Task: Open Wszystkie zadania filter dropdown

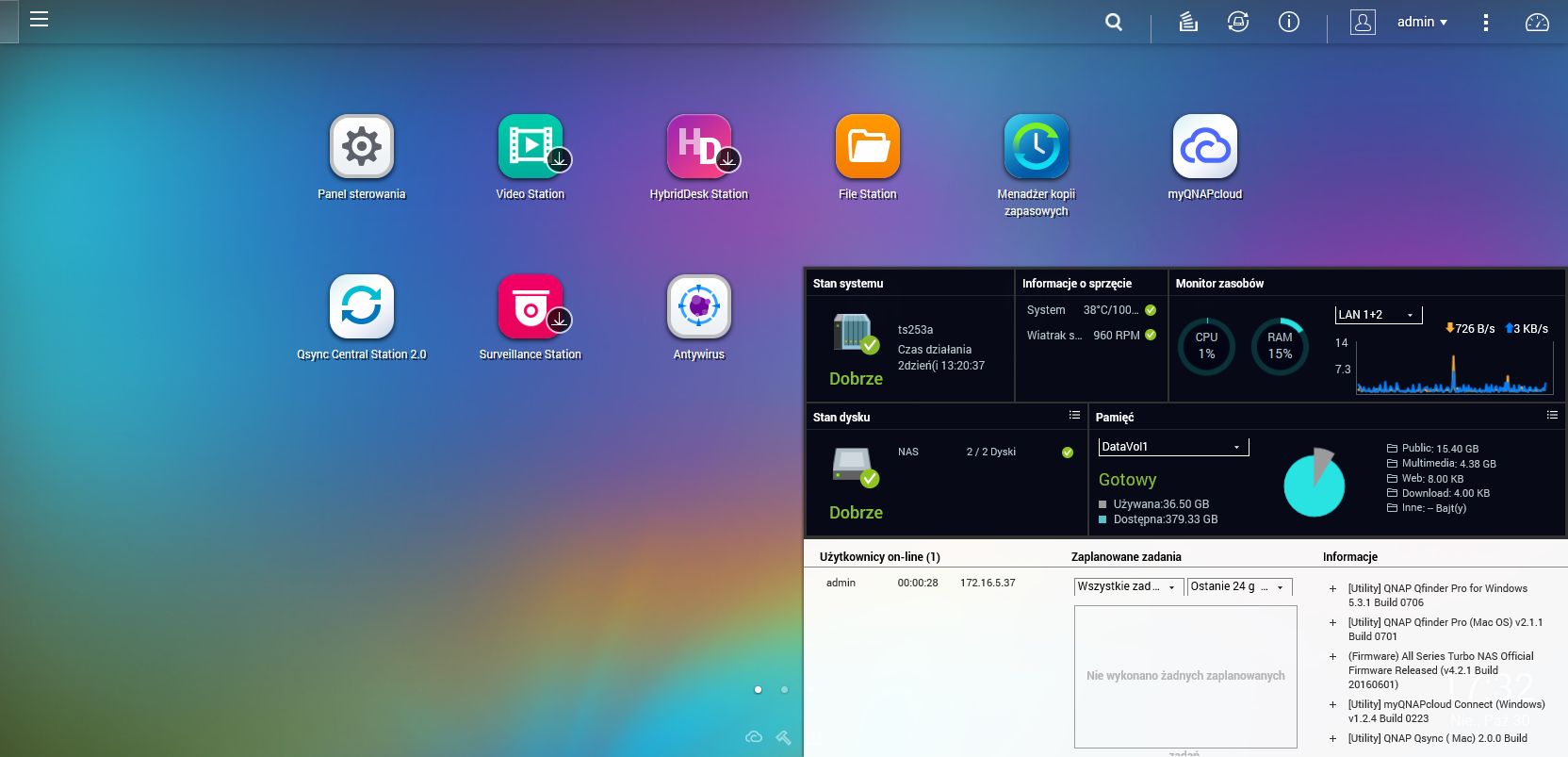Action: coord(1128,586)
